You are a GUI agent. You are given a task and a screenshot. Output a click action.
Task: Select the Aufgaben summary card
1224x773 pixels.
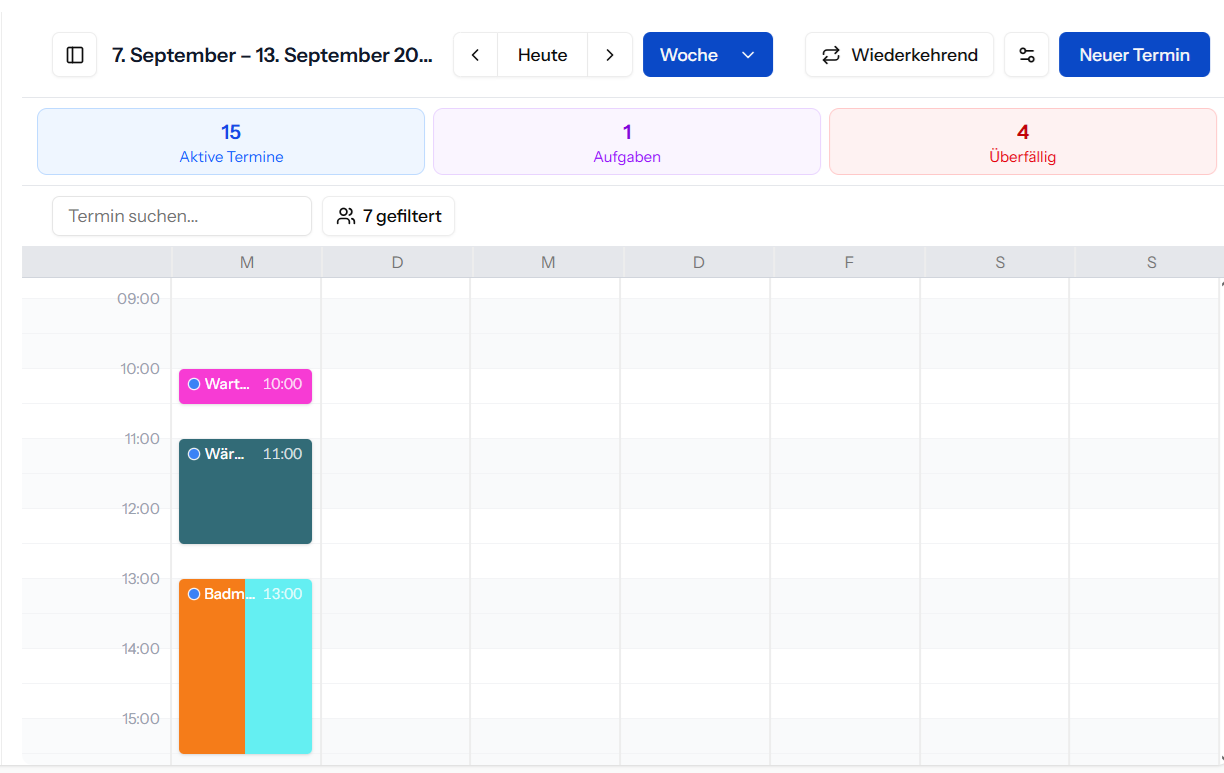(x=627, y=142)
